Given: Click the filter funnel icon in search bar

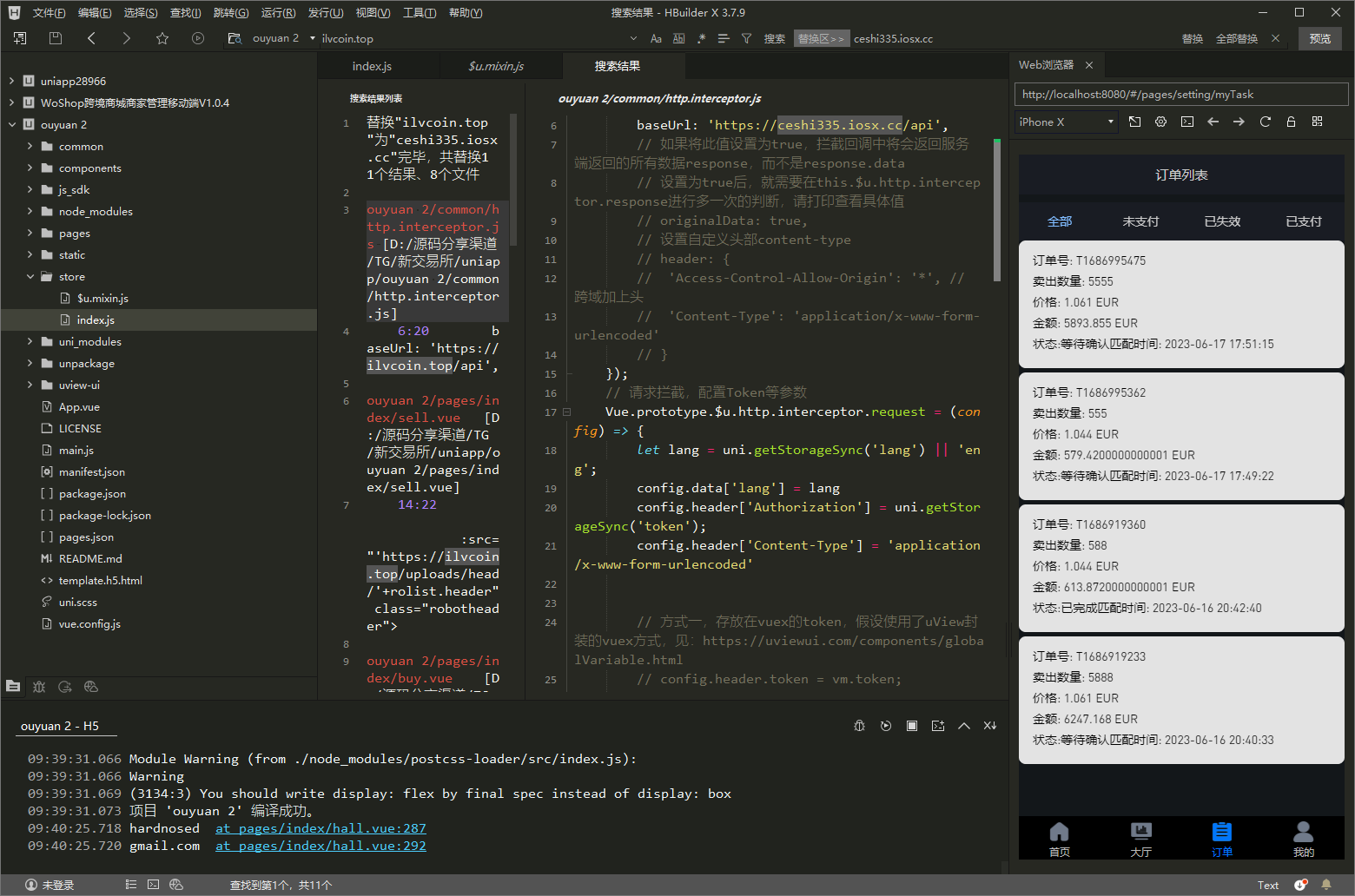Looking at the screenshot, I should (746, 38).
